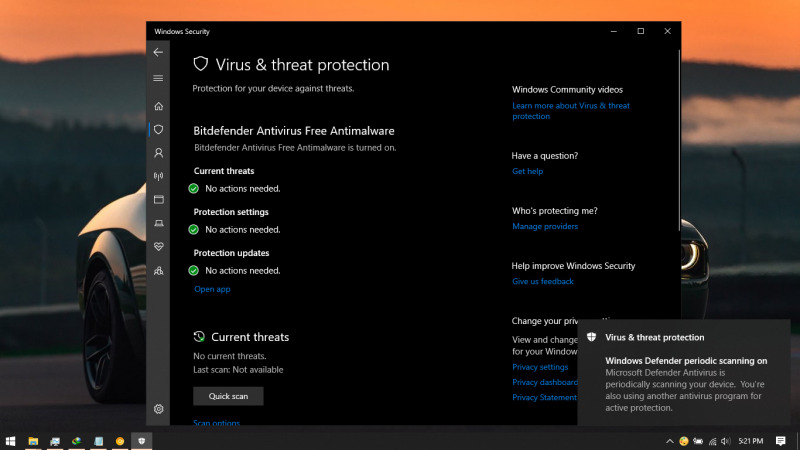Open File Explorer from the taskbar
The height and width of the screenshot is (450, 800).
(33, 441)
